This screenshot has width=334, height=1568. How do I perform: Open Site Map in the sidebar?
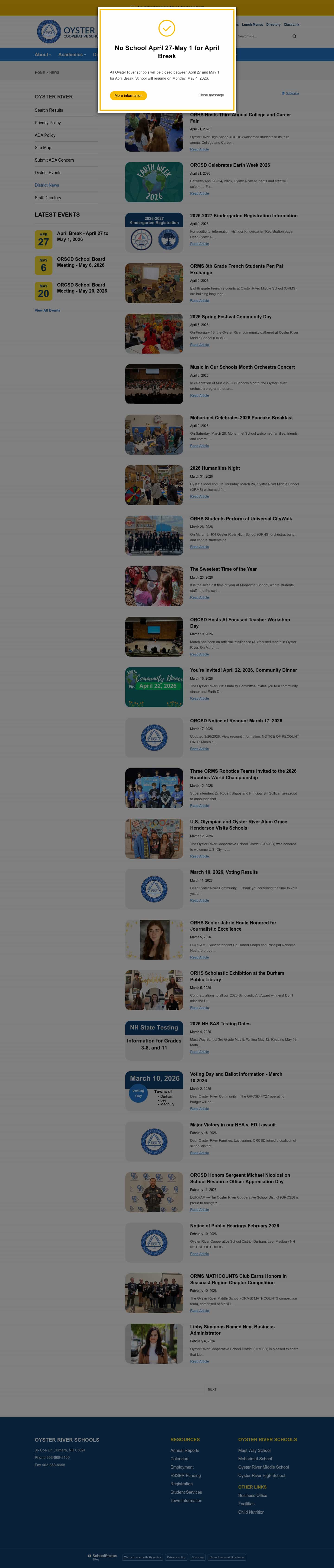tap(43, 148)
